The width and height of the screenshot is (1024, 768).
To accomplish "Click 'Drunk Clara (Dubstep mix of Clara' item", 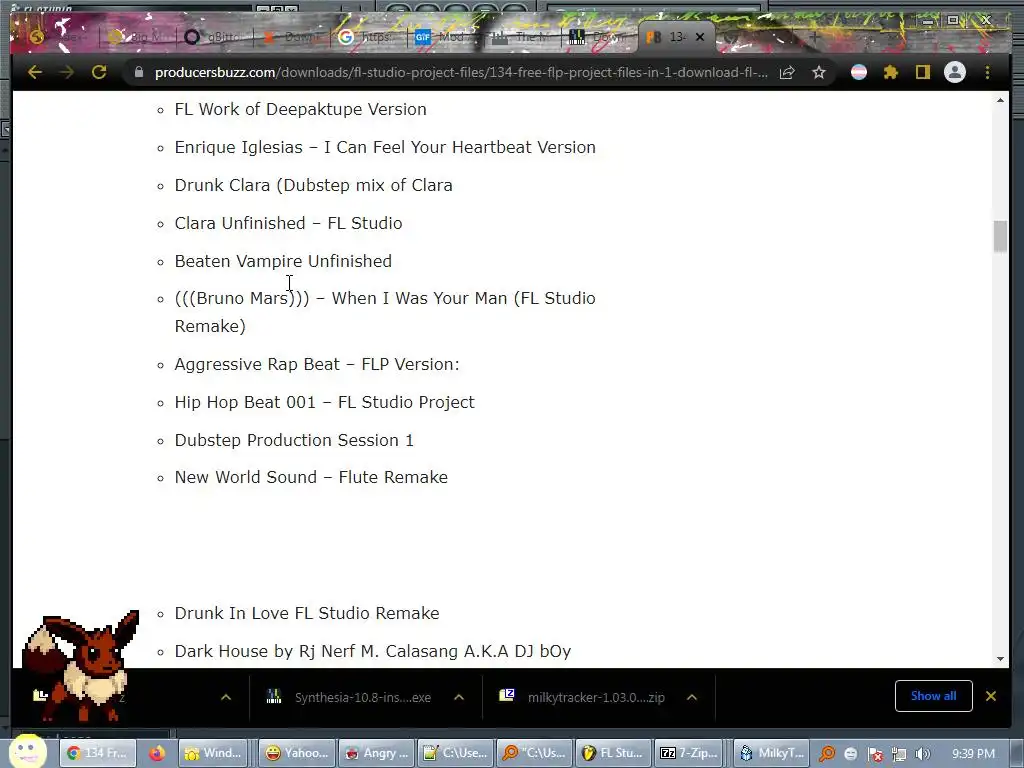I will (313, 185).
